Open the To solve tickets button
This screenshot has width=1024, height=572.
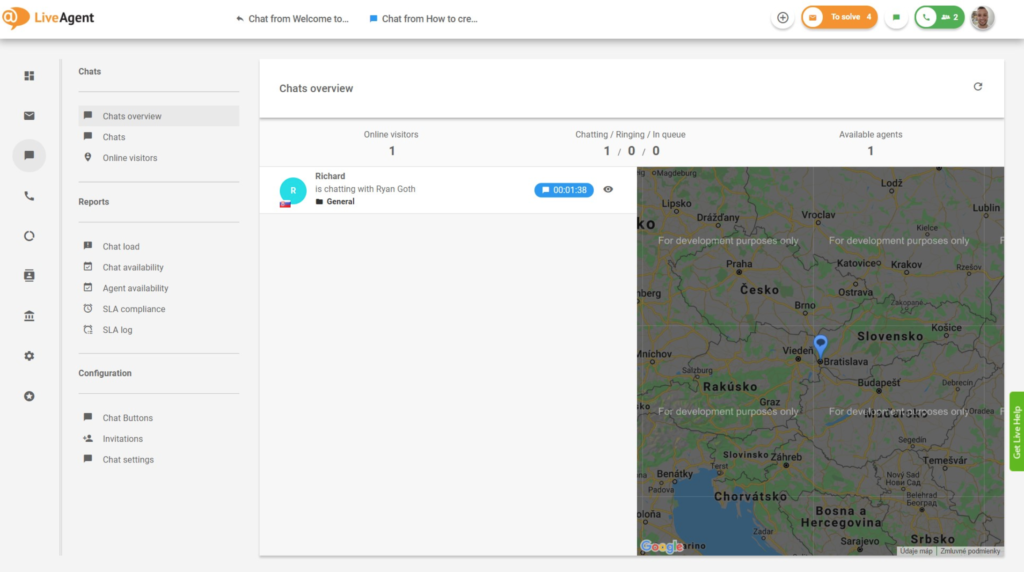click(x=839, y=18)
